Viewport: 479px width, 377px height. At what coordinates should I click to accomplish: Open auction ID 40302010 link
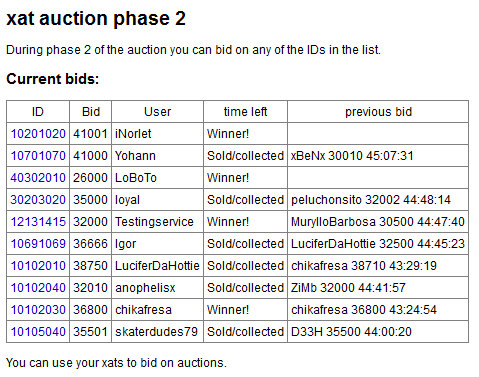(38, 178)
